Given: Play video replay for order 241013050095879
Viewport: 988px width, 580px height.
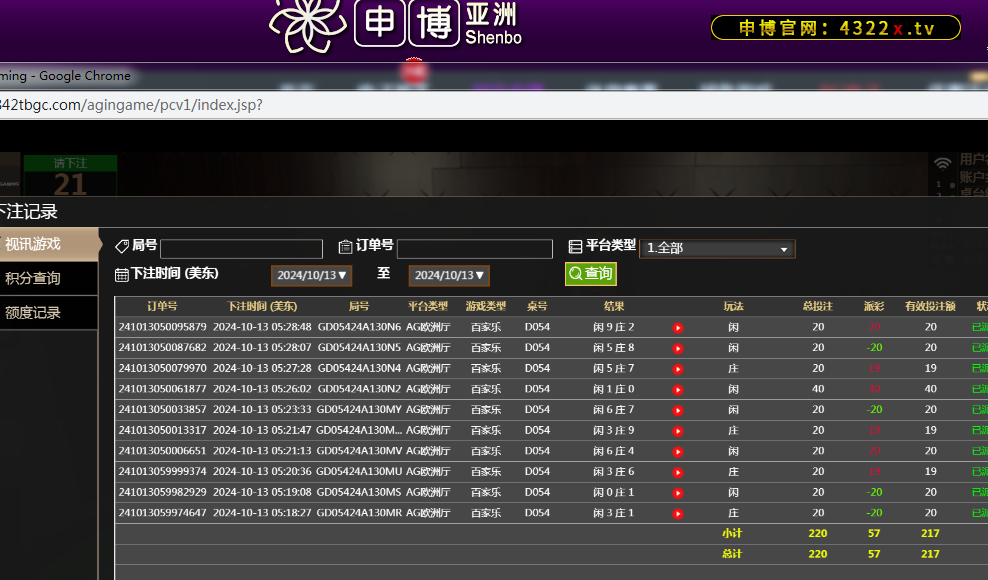Looking at the screenshot, I should click(677, 328).
